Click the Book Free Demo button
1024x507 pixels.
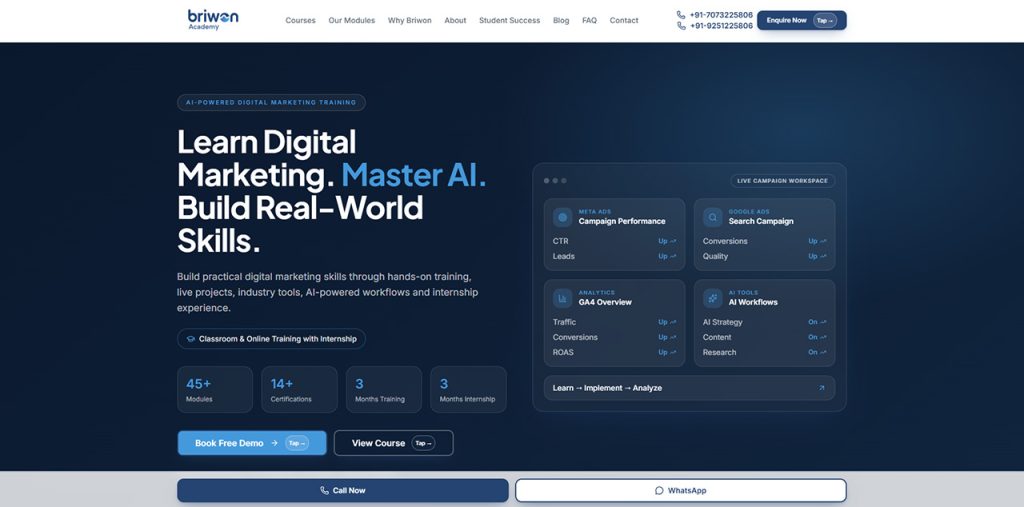tap(252, 443)
